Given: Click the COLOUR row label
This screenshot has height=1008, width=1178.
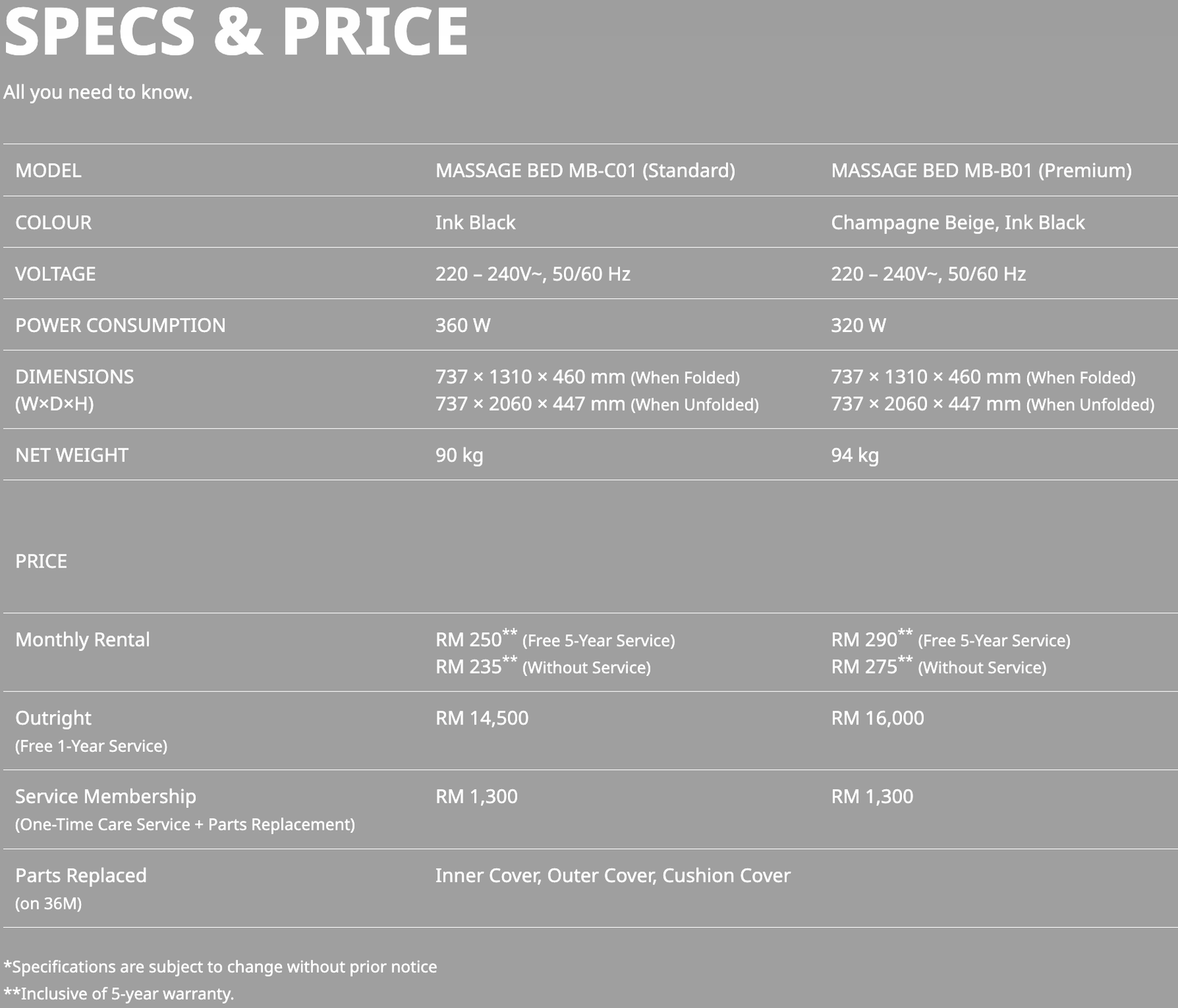Looking at the screenshot, I should click(x=53, y=222).
